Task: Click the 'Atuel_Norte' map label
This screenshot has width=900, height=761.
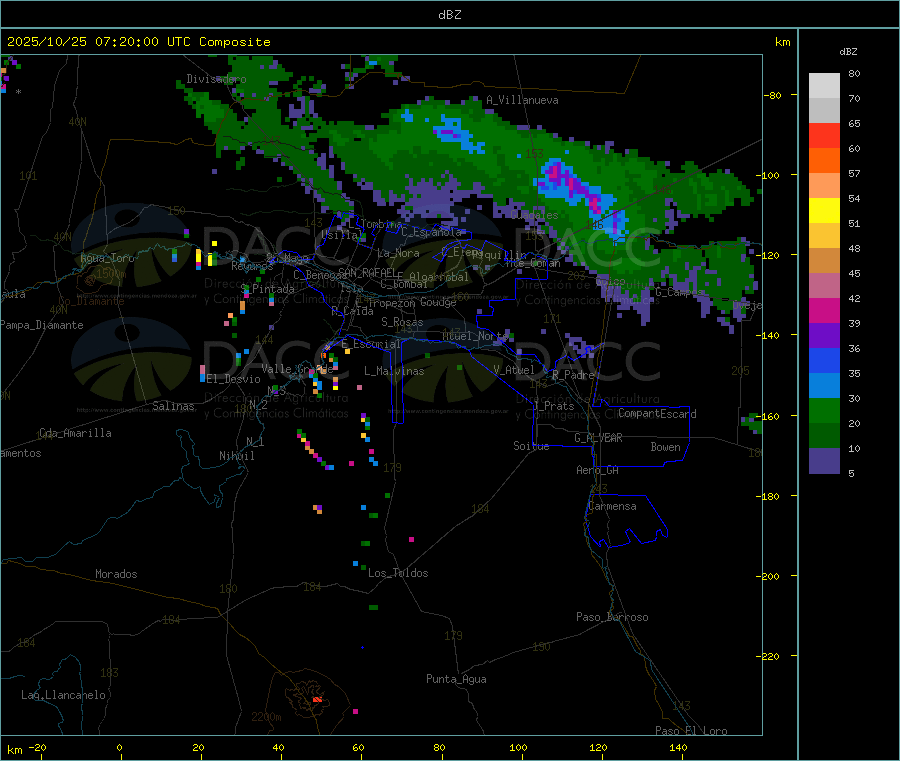Action: (475, 336)
